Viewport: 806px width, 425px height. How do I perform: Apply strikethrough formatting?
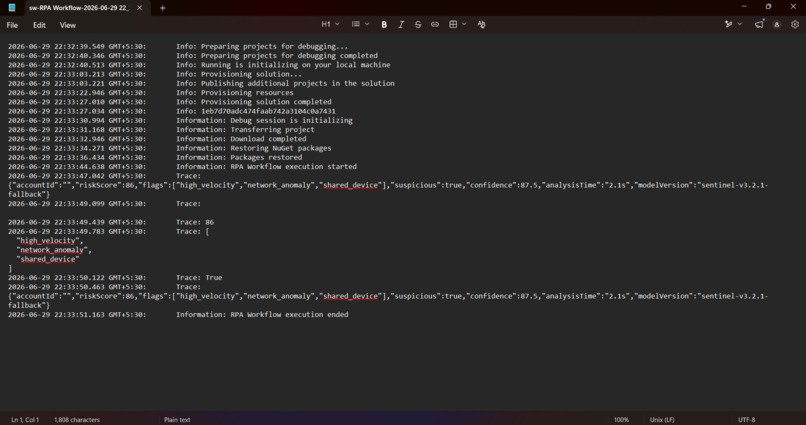click(x=418, y=25)
